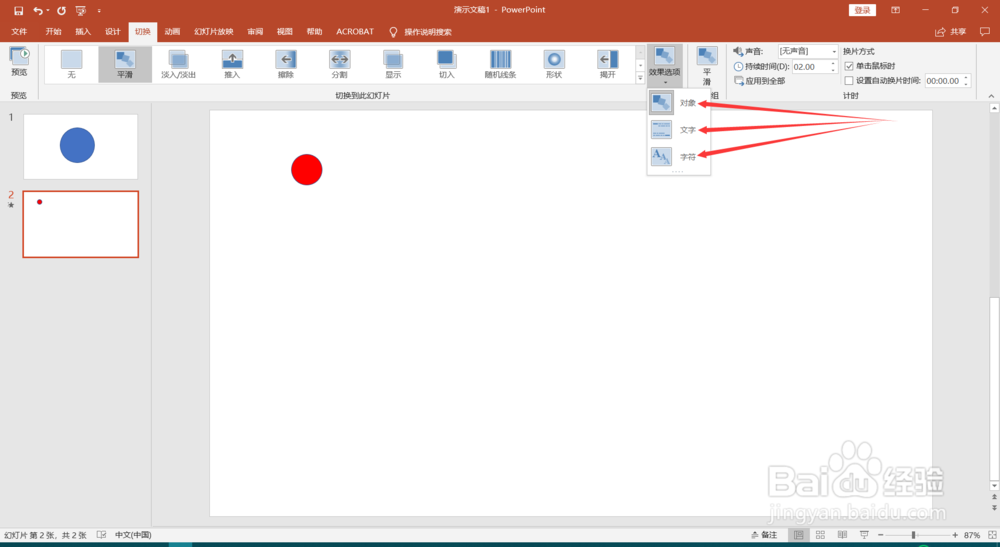
Task: Open spell-check icon in status bar
Action: pyautogui.click(x=101, y=535)
